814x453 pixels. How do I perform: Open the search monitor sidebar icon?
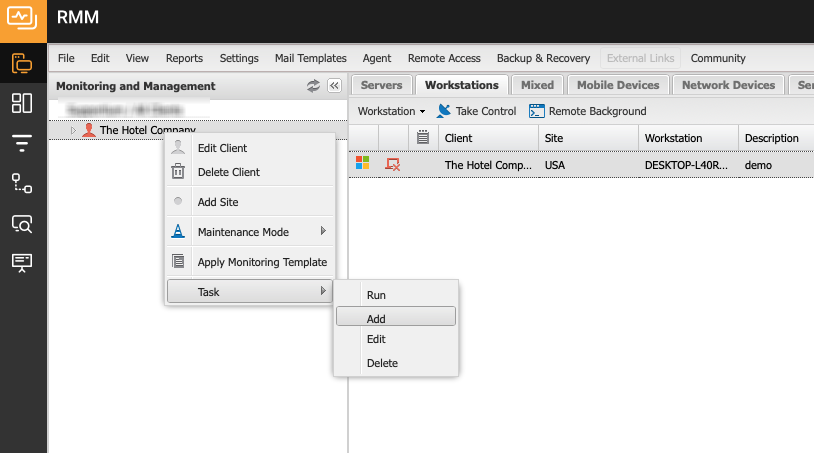coord(22,224)
